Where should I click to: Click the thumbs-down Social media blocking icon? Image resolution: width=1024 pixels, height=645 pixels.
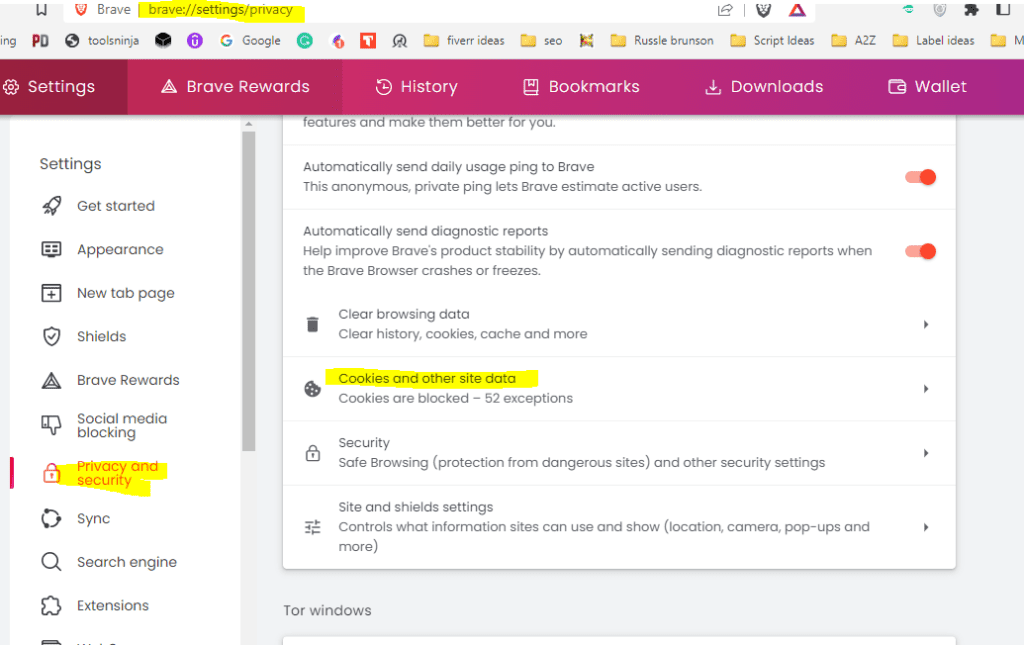coord(52,426)
